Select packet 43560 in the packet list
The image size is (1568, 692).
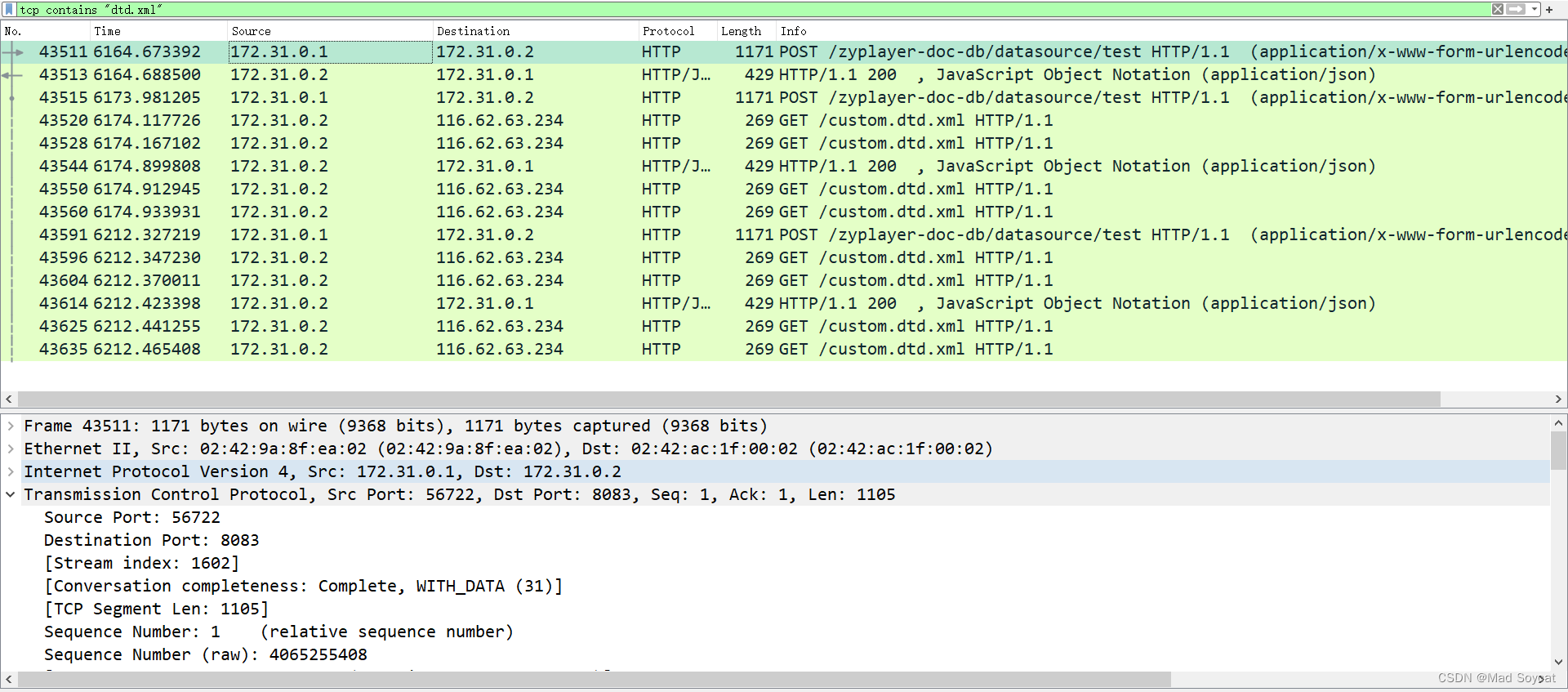[784, 212]
